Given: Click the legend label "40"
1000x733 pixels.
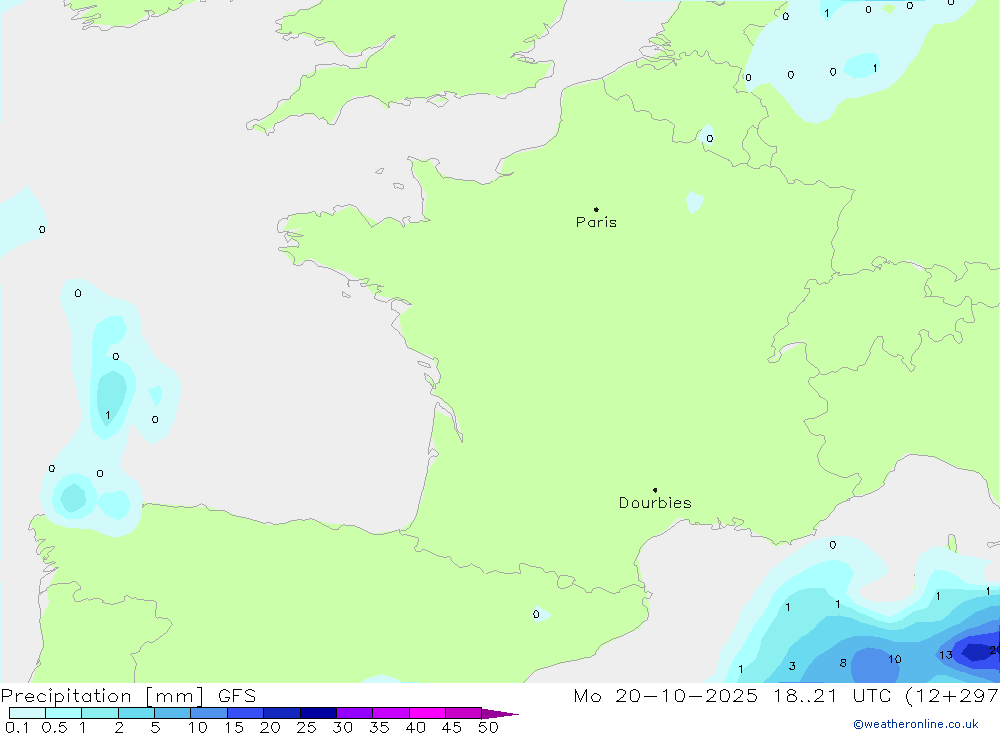Looking at the screenshot, I should (415, 727).
